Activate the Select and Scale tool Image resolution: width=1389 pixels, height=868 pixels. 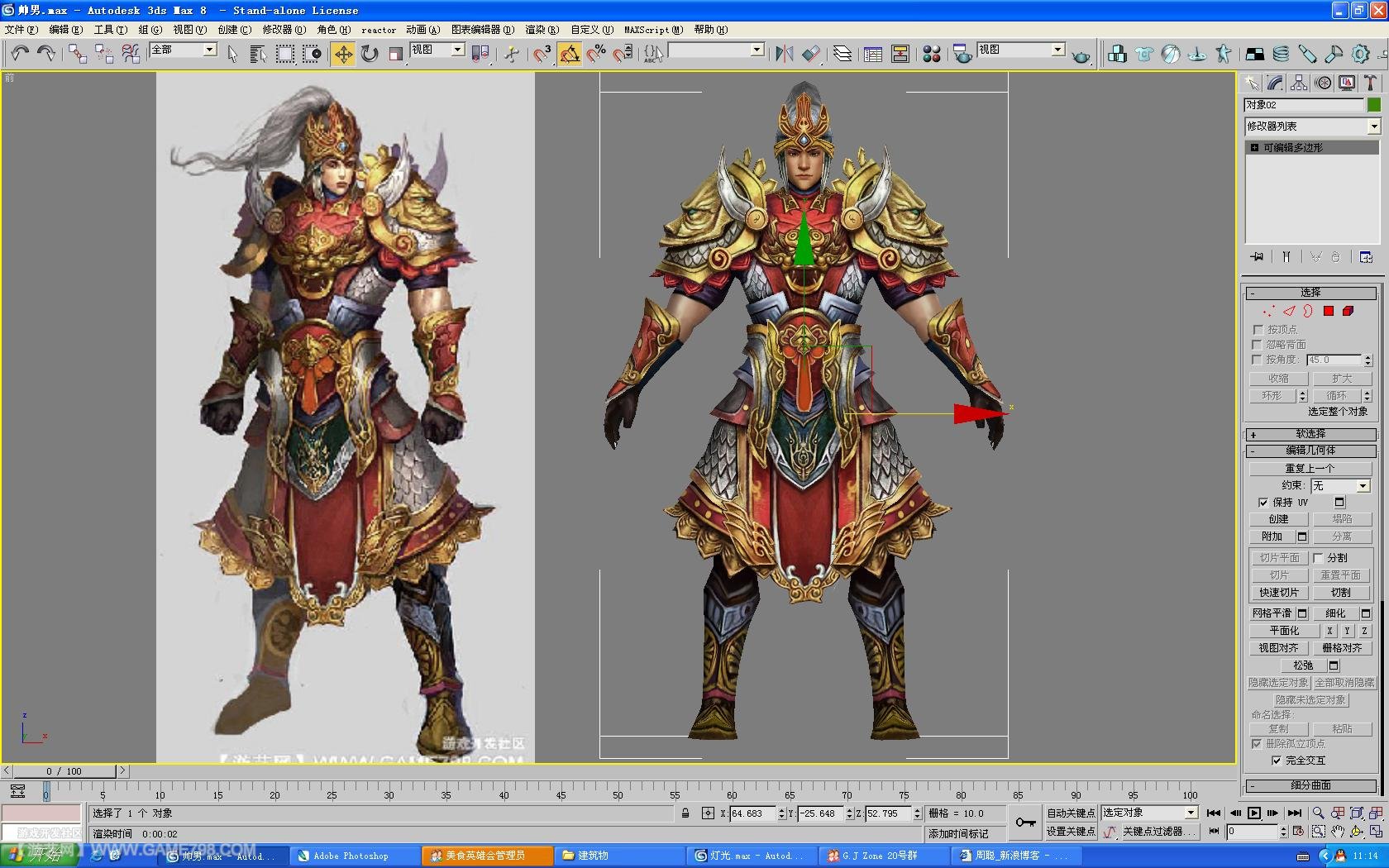click(396, 54)
